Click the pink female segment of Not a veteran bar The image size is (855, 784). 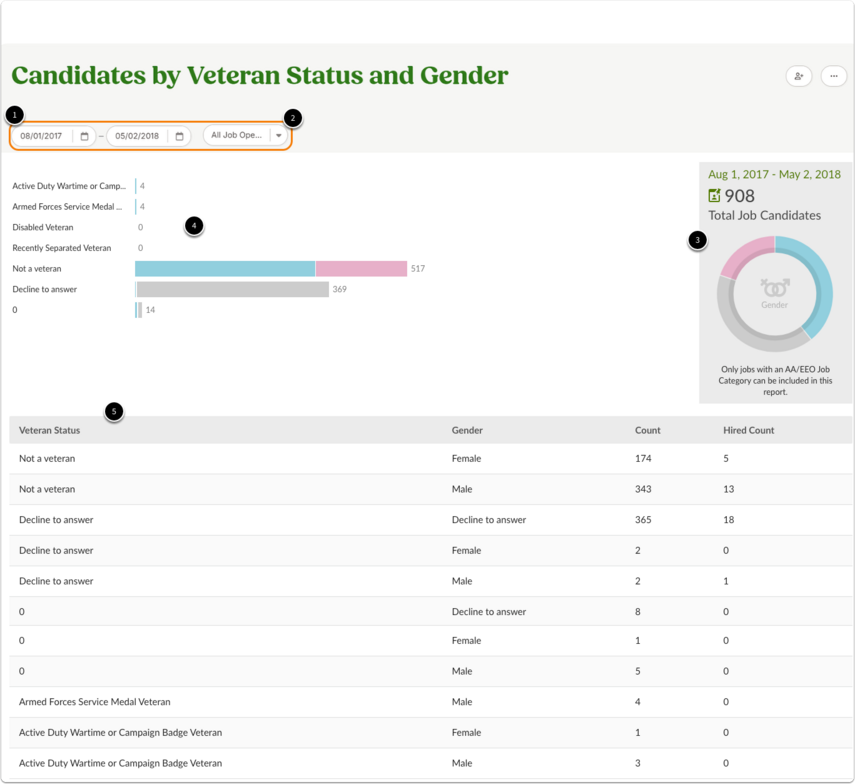coord(361,268)
